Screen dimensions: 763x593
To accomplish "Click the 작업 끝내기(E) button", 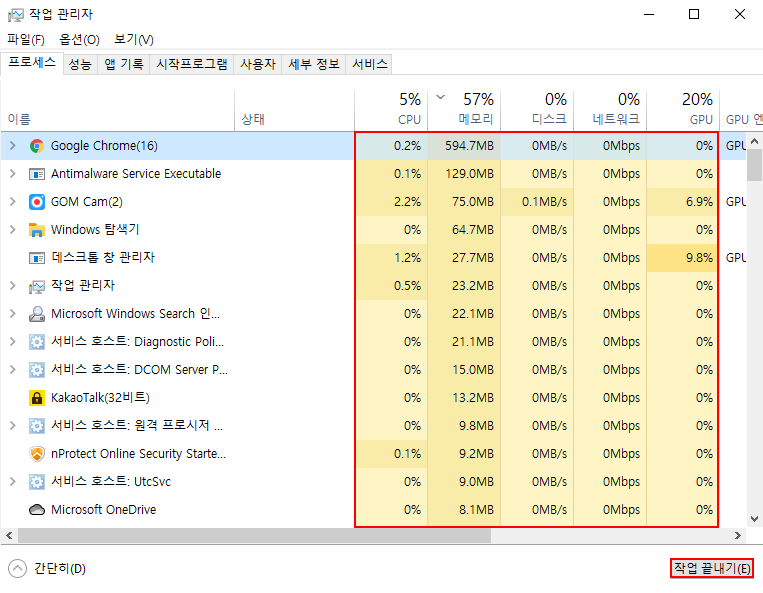I will [x=712, y=568].
